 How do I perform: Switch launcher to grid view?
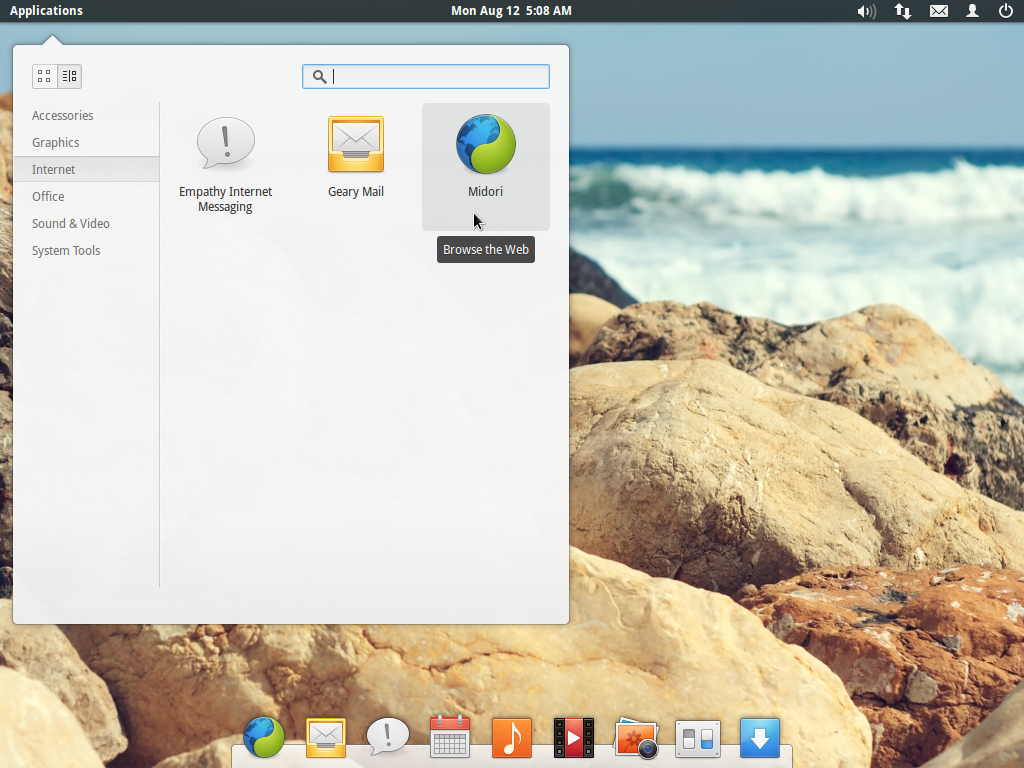44,76
